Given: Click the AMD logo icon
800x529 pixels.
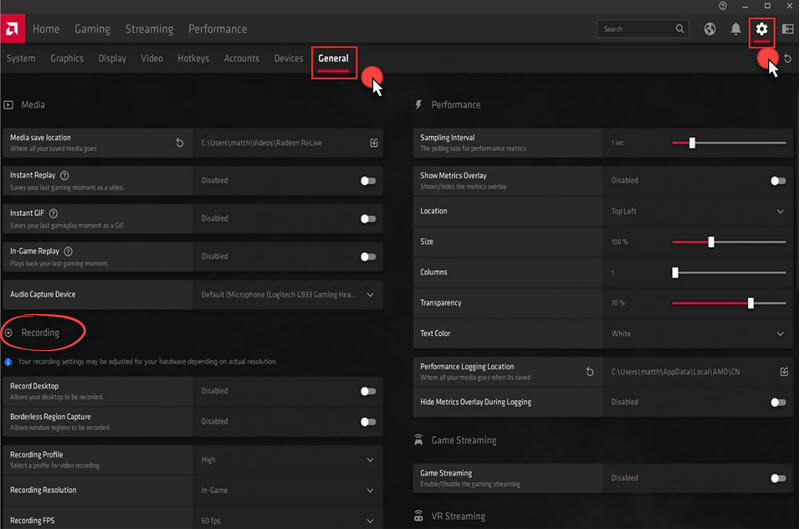Looking at the screenshot, I should (x=12, y=29).
